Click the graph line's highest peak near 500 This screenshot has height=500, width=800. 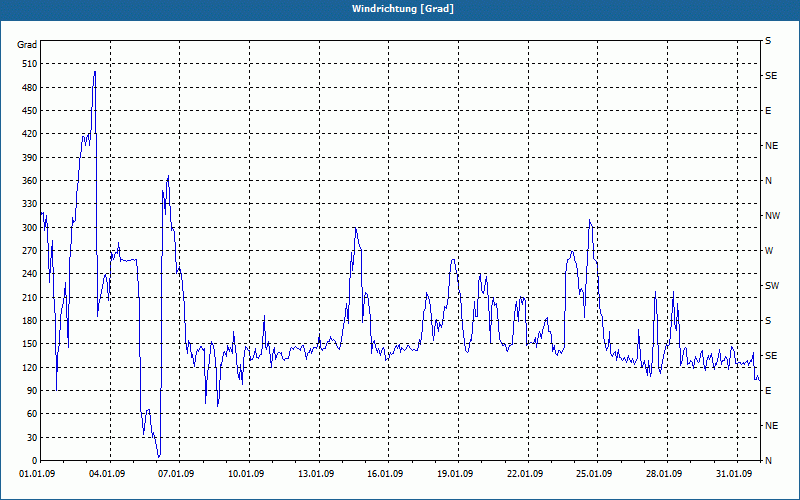pos(94,72)
